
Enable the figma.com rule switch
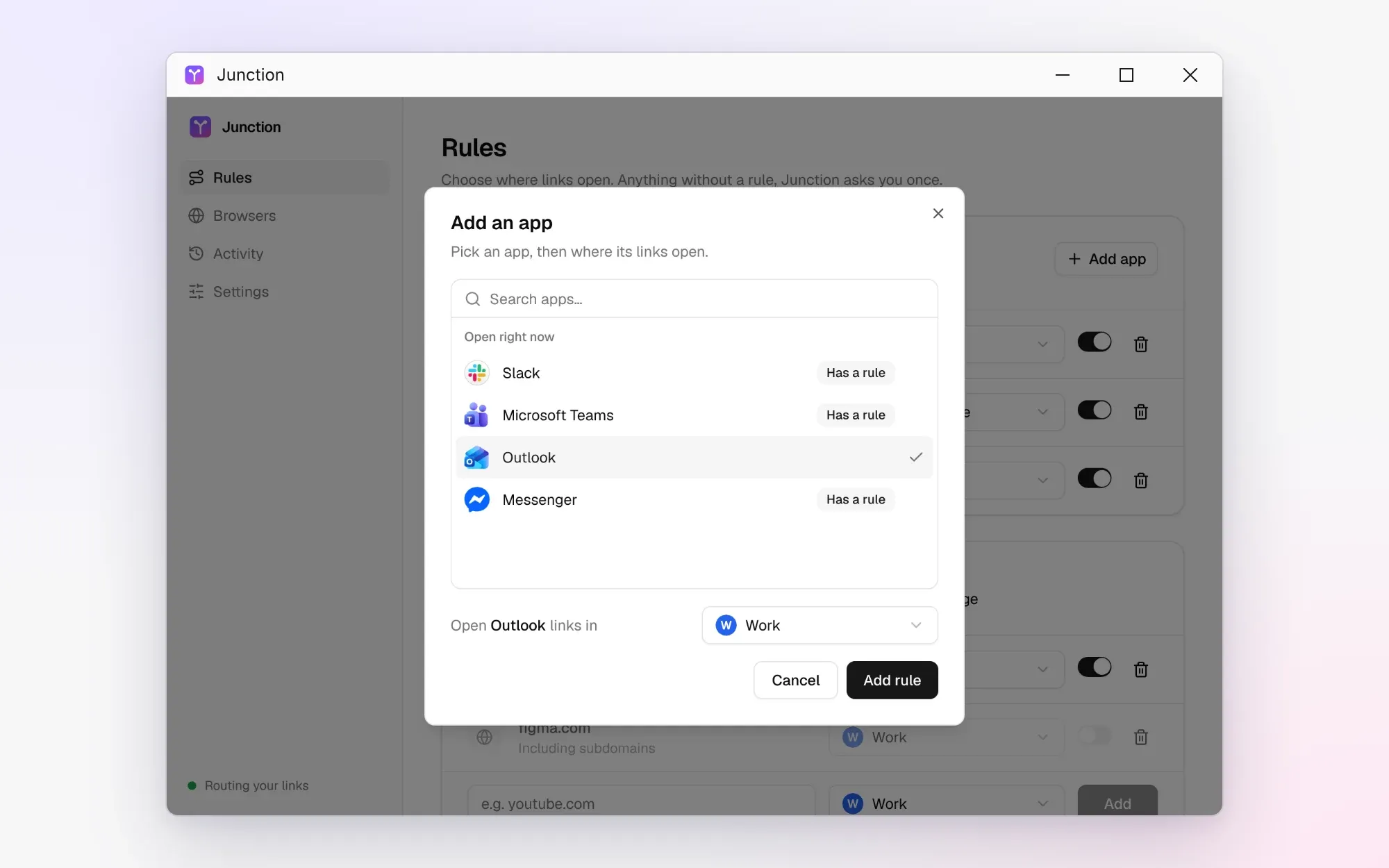(1094, 735)
